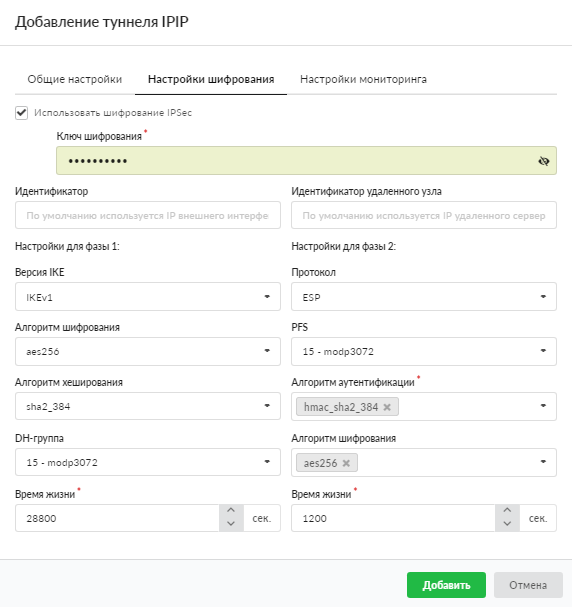Cancel with the Отмена button

click(x=528, y=585)
